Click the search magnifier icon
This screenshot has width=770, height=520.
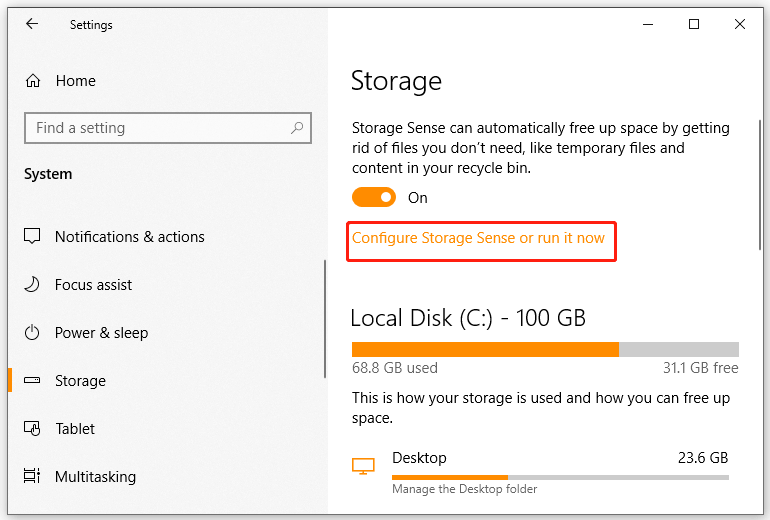(x=297, y=128)
